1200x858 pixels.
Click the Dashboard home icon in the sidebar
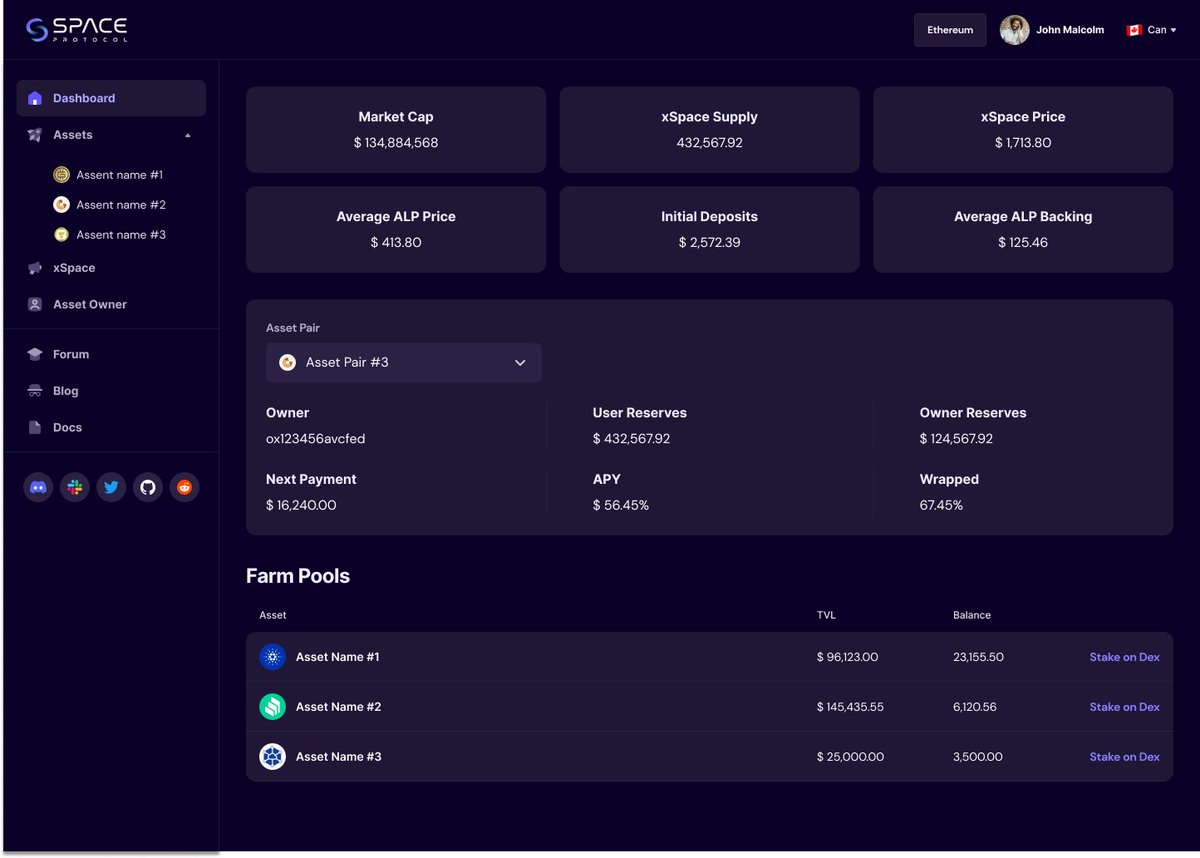(35, 98)
